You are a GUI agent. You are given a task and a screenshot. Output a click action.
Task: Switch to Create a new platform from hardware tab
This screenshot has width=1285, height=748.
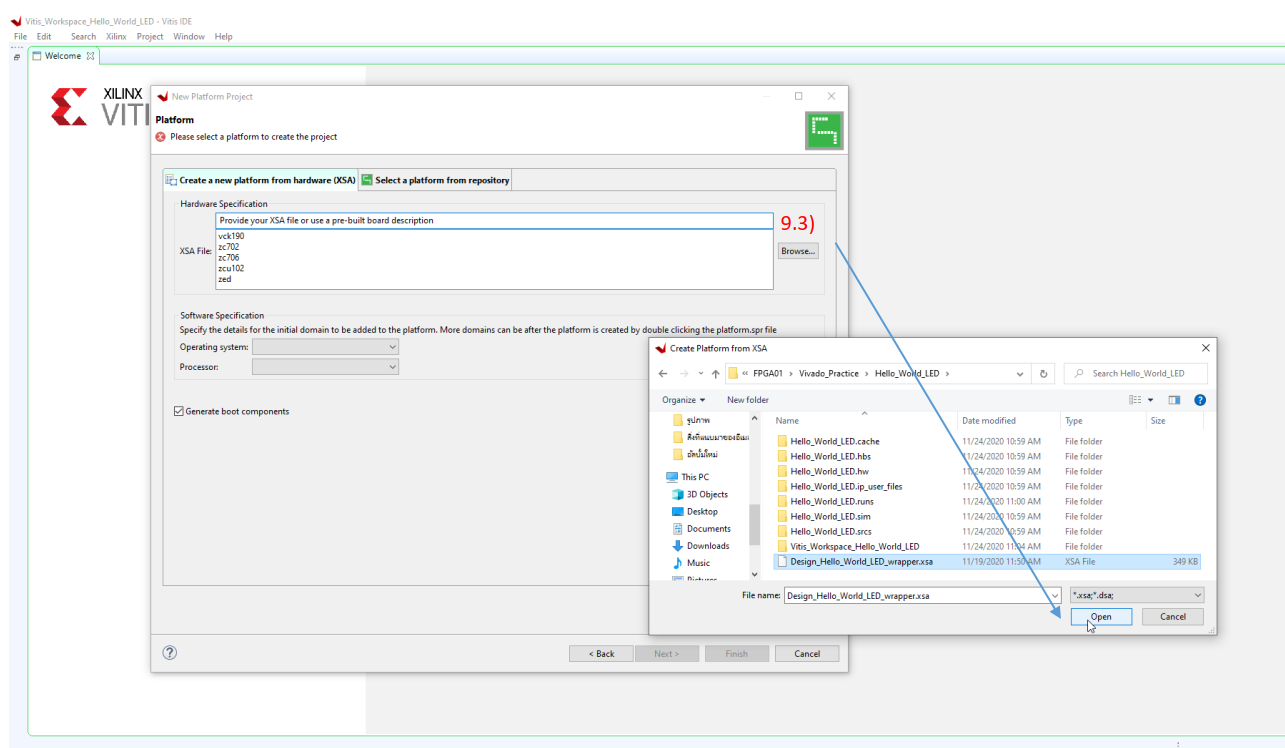tap(260, 180)
